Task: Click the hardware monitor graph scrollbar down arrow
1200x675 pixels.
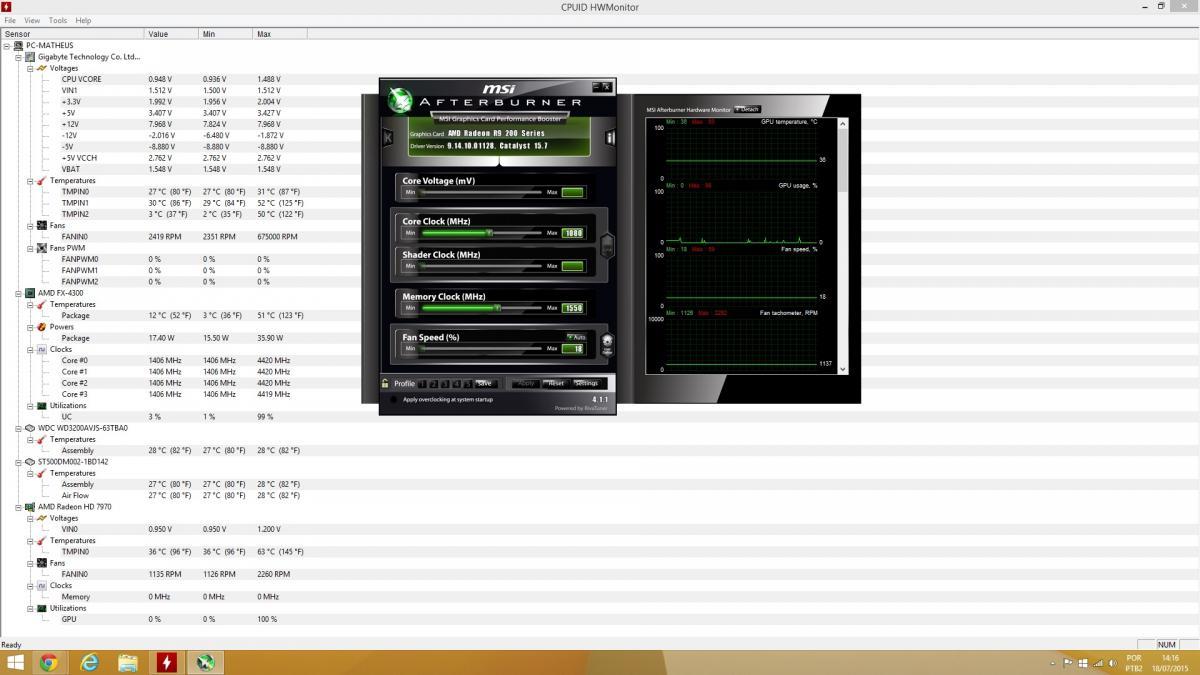Action: 842,368
